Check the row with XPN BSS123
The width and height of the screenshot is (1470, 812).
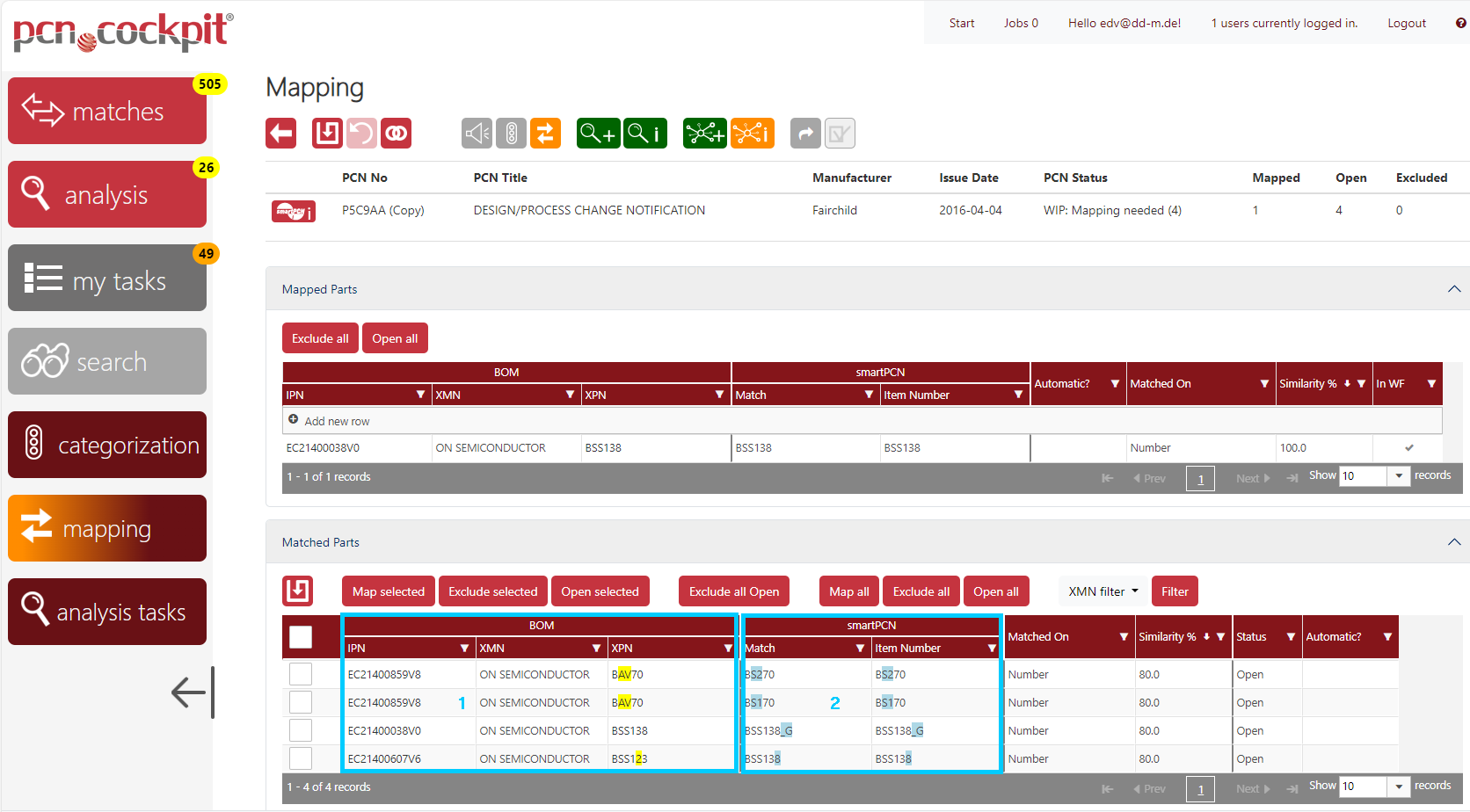point(301,758)
